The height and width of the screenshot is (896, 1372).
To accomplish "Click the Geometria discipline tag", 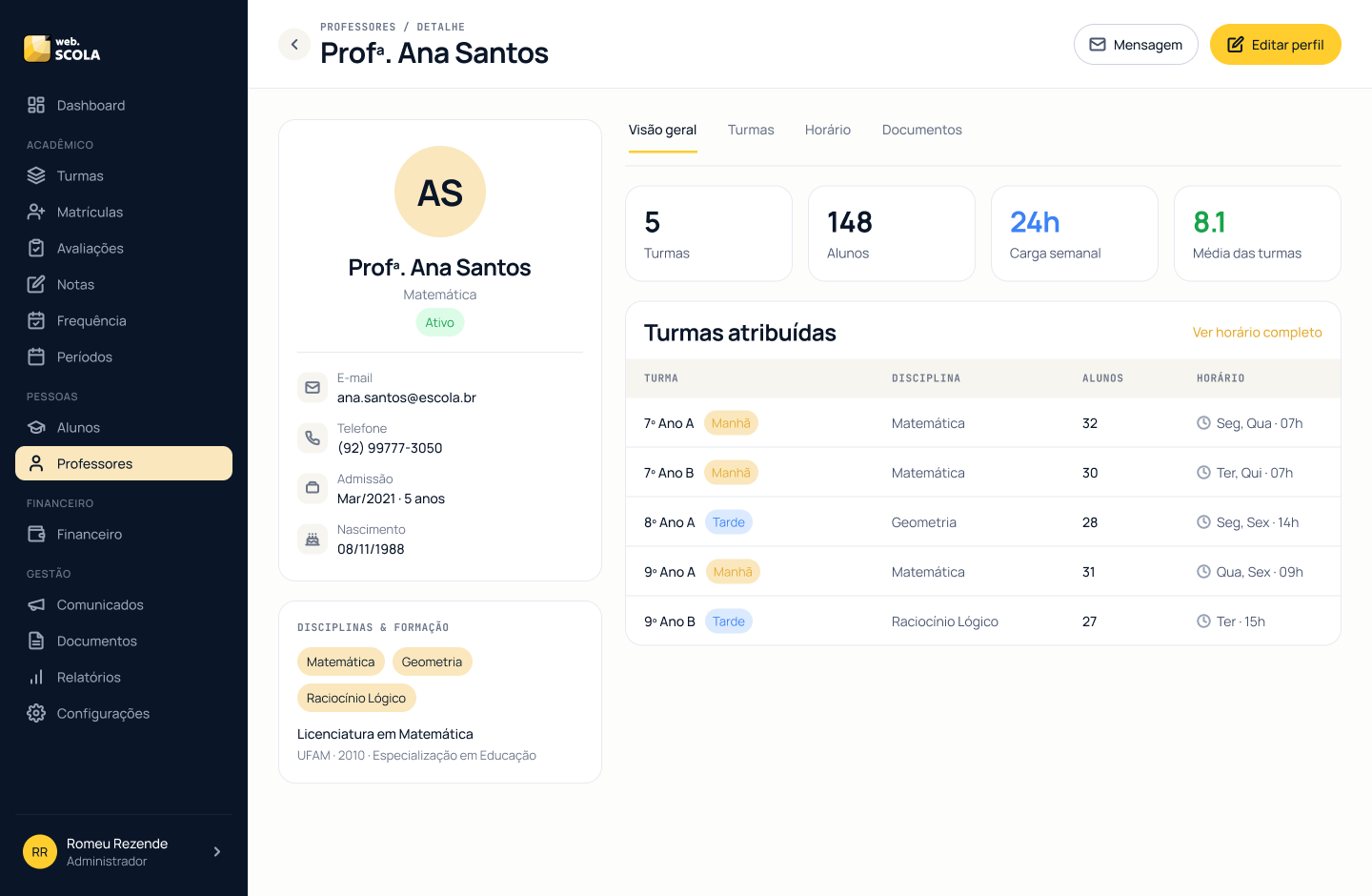I will tap(432, 662).
